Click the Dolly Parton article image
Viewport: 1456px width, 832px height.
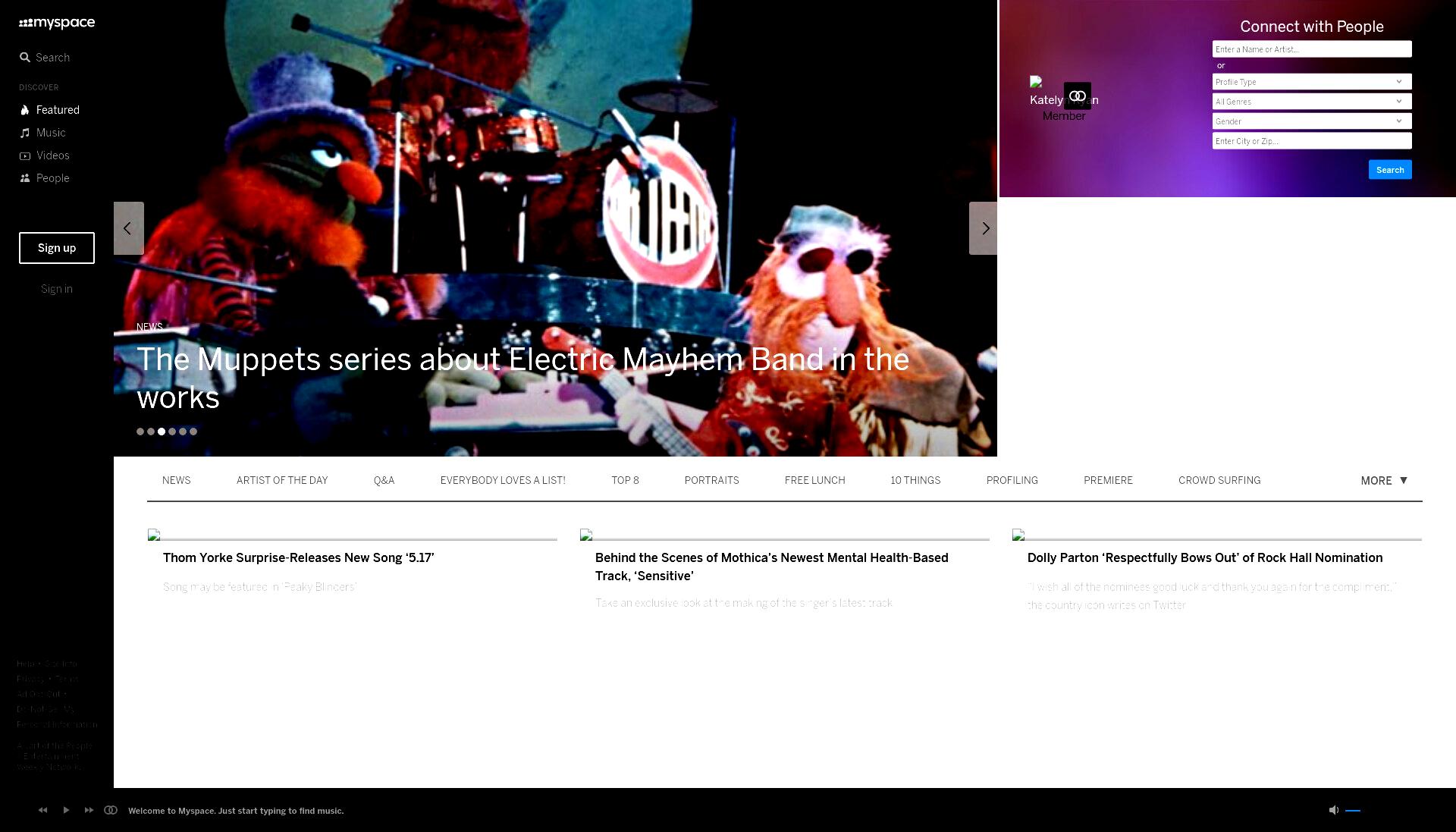point(1217,535)
